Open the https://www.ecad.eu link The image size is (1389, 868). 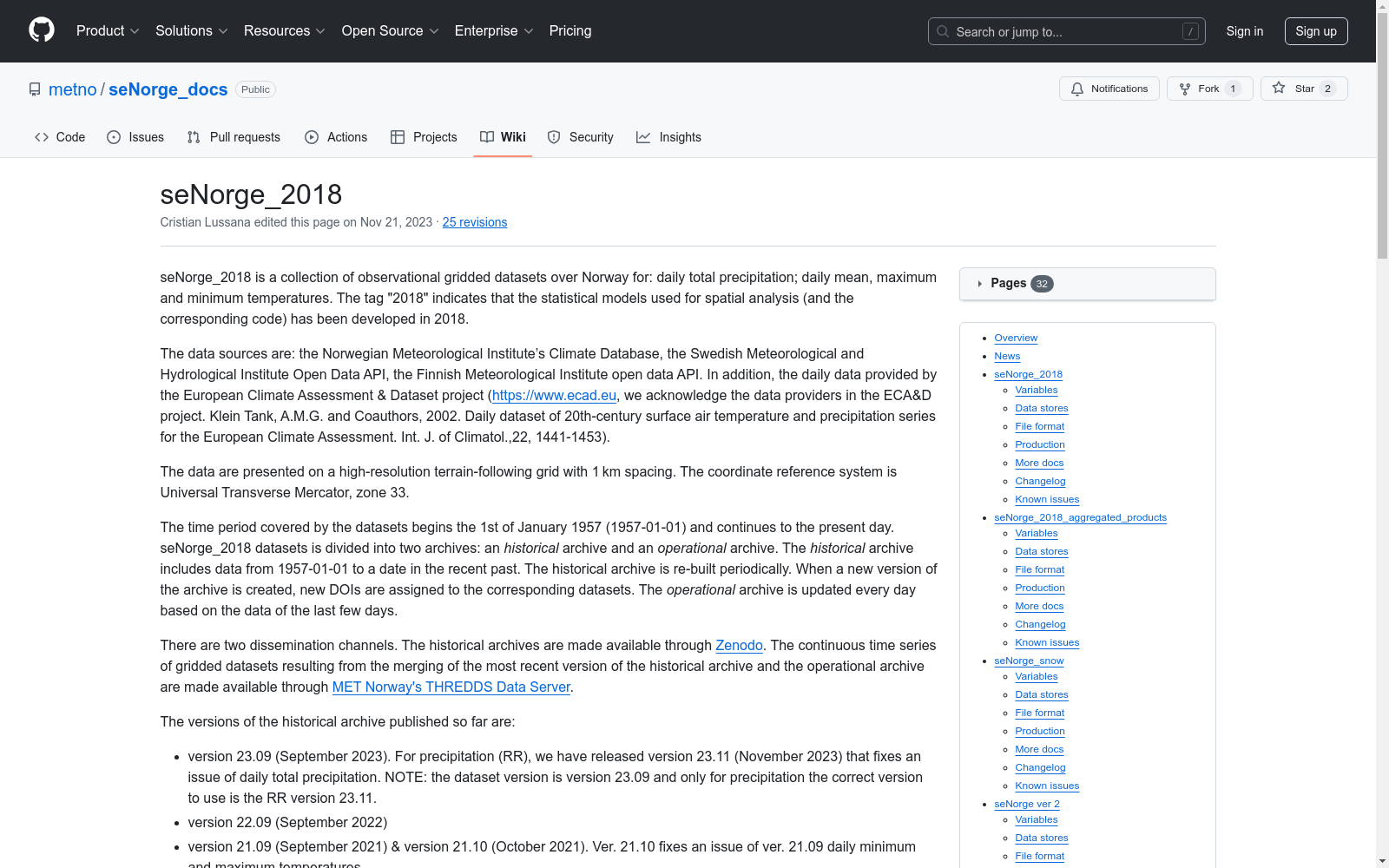[x=554, y=395]
